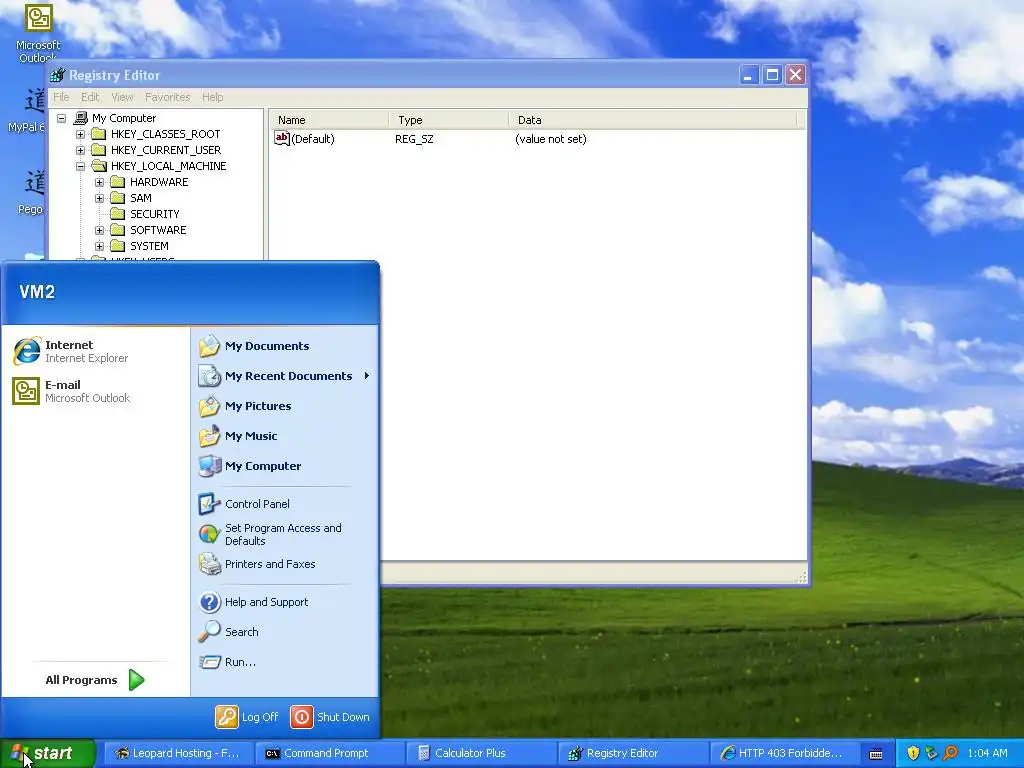
Task: Expand the HARDWARE key
Action: (x=99, y=182)
